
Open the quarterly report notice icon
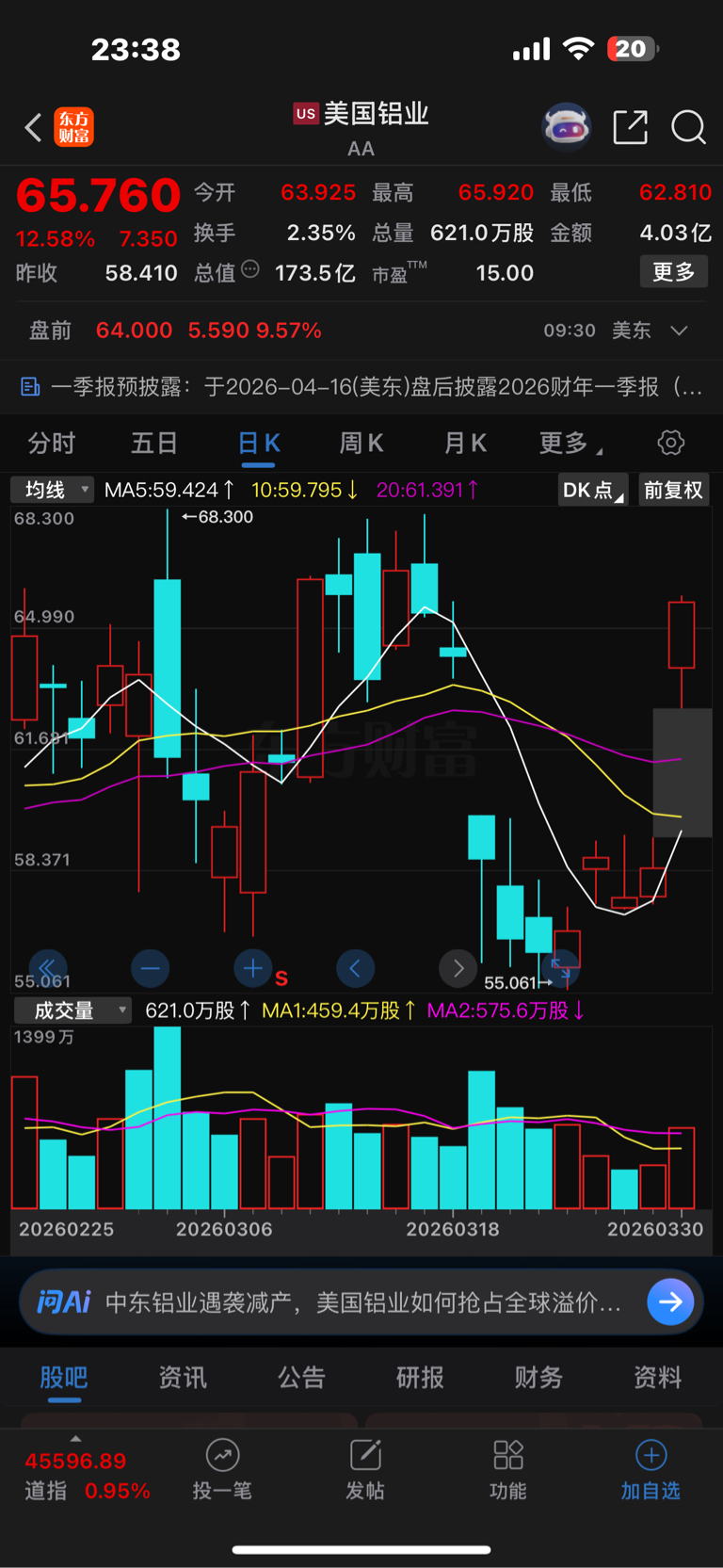pyautogui.click(x=30, y=386)
